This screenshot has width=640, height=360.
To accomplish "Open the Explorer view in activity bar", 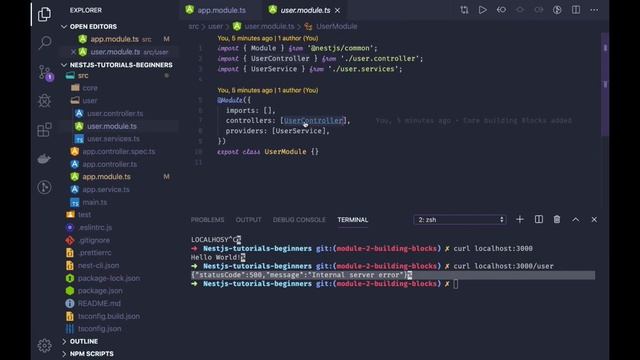I will (44, 14).
